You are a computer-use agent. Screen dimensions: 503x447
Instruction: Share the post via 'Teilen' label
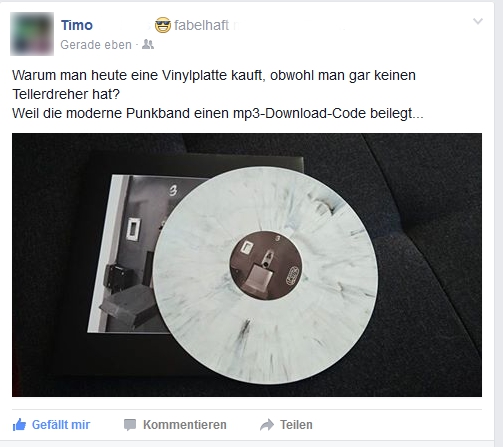(x=296, y=425)
